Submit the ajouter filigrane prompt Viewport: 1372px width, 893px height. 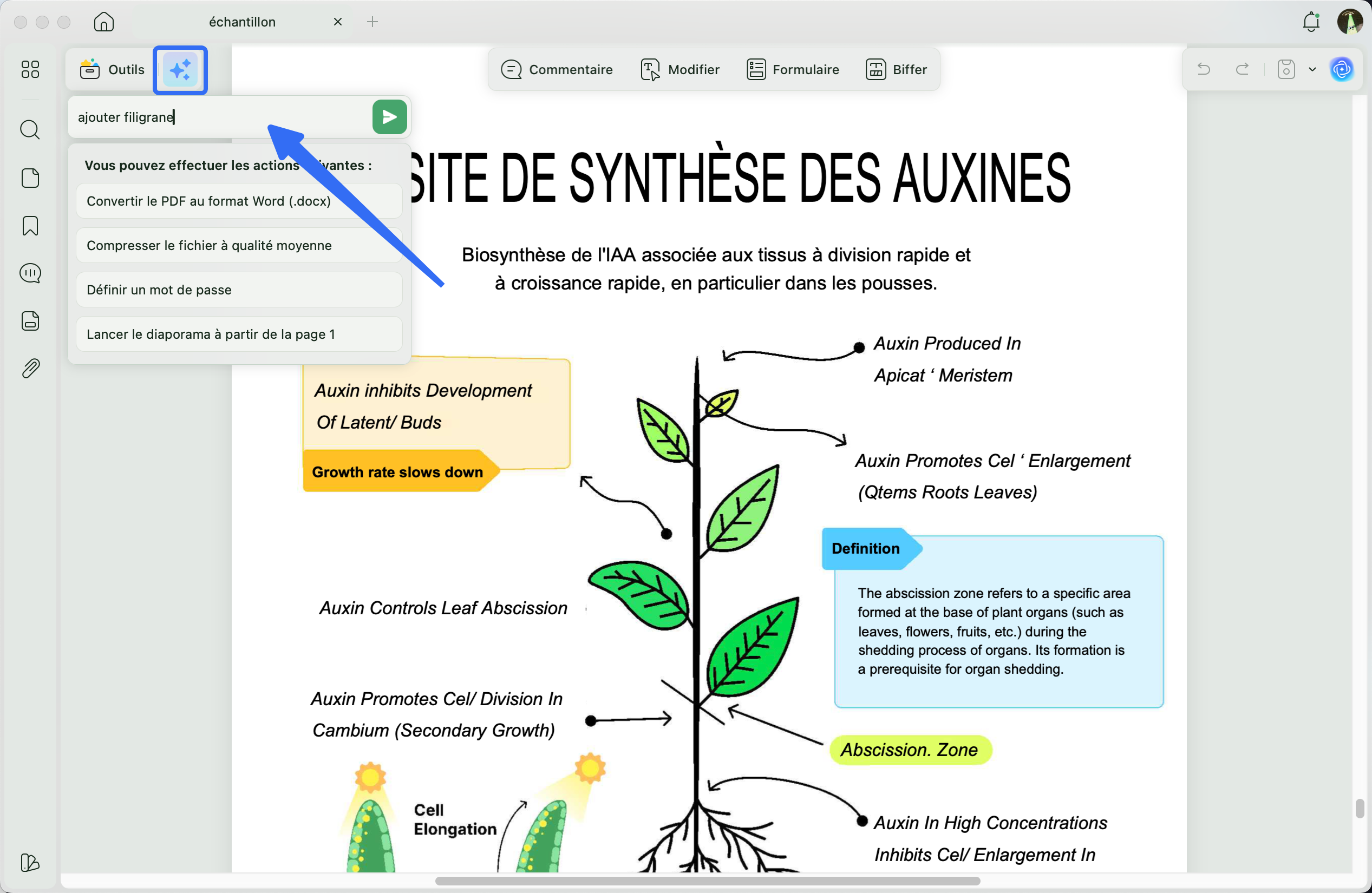click(x=389, y=117)
